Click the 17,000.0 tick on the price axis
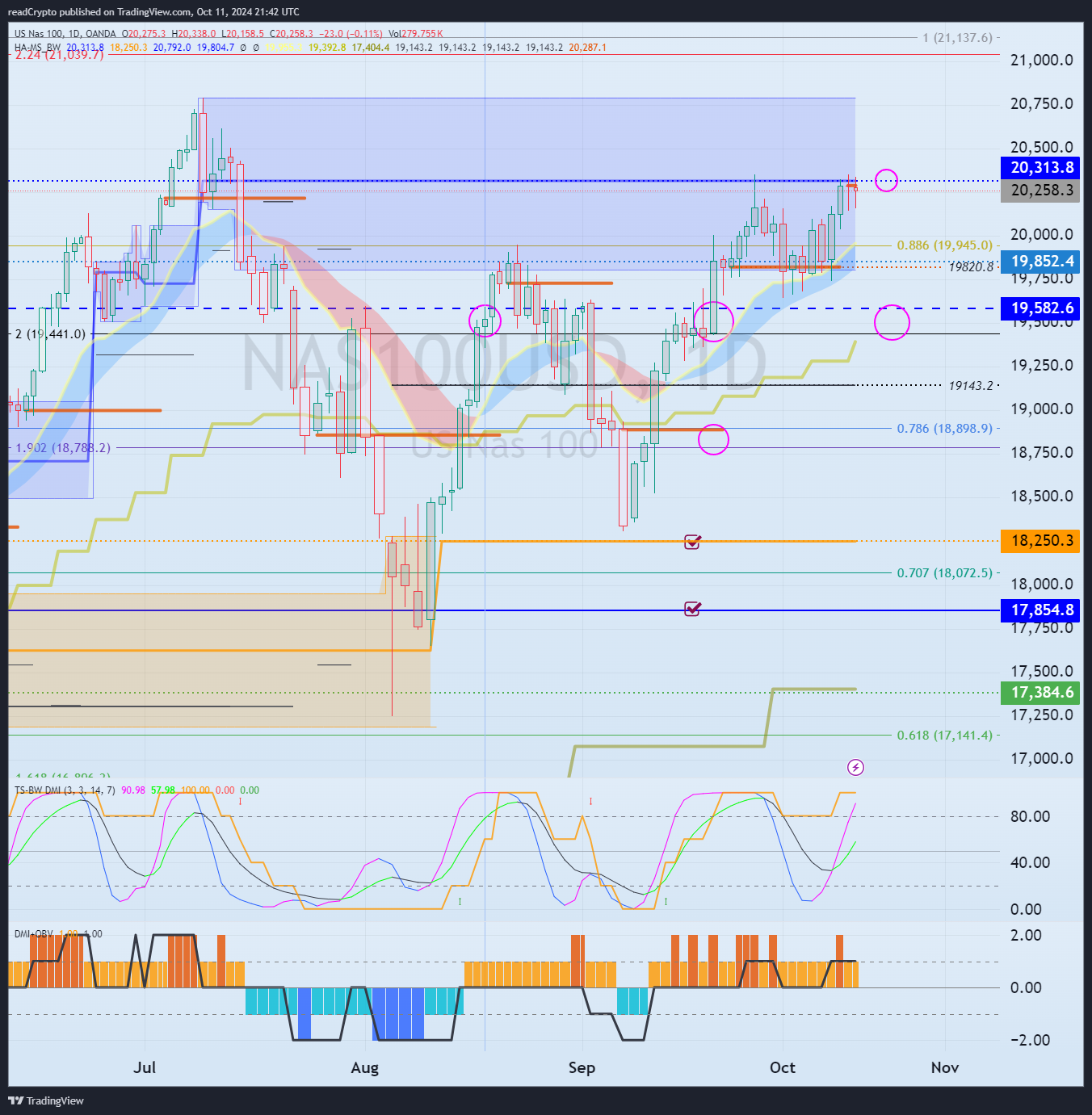The image size is (1092, 1115). tap(1042, 758)
